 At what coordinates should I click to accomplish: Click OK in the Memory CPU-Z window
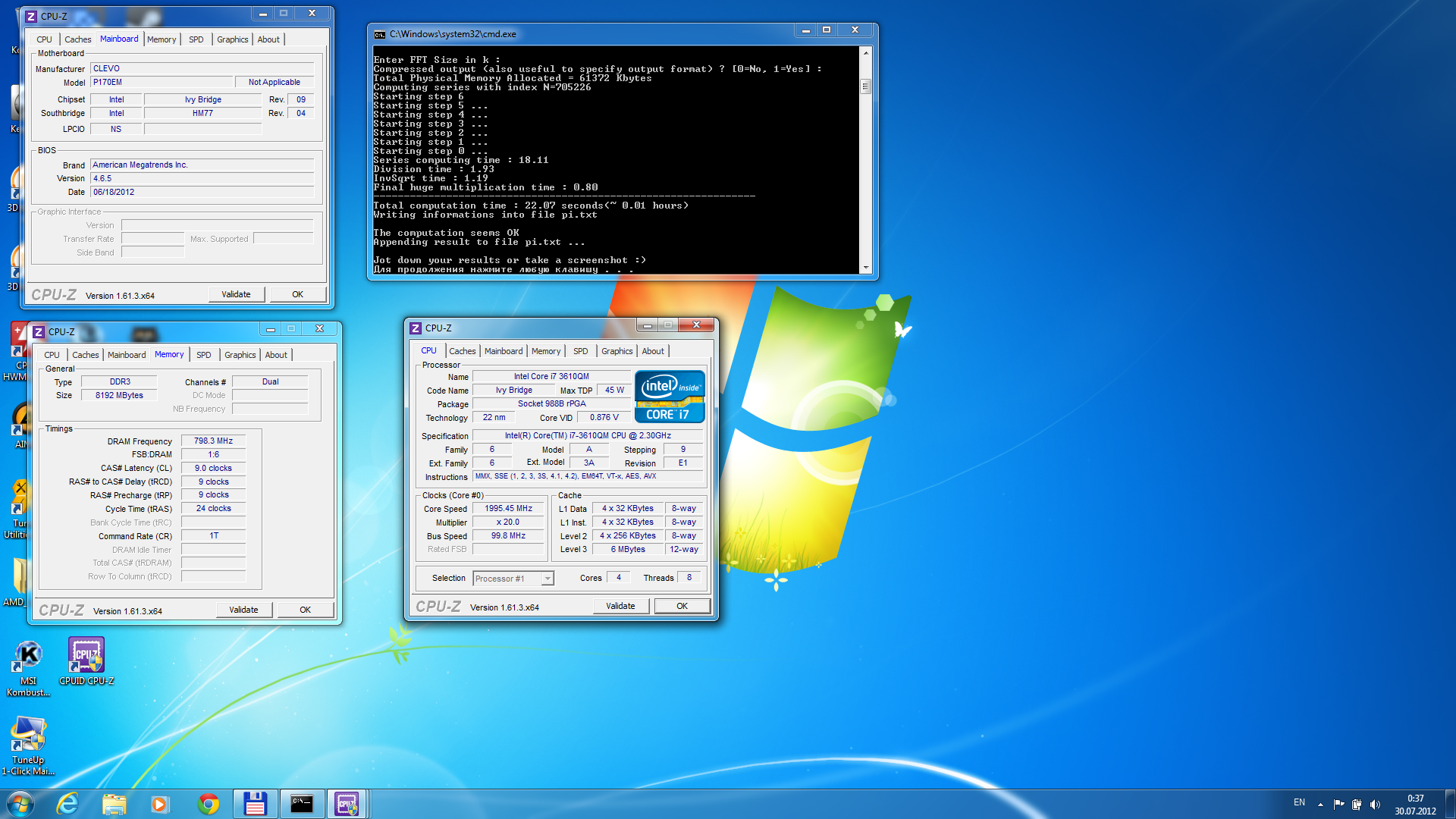[305, 610]
